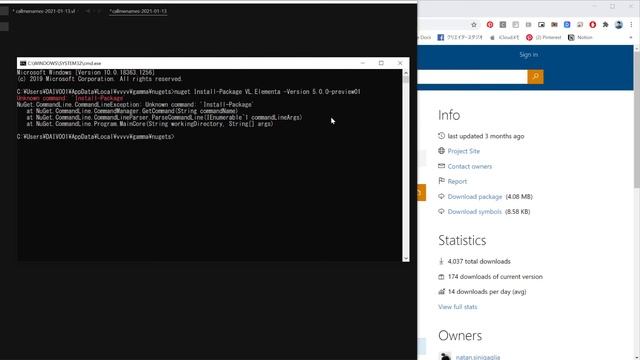The height and width of the screenshot is (360, 640).
Task: Click '174 downloads of current version' text
Action: coord(495,276)
